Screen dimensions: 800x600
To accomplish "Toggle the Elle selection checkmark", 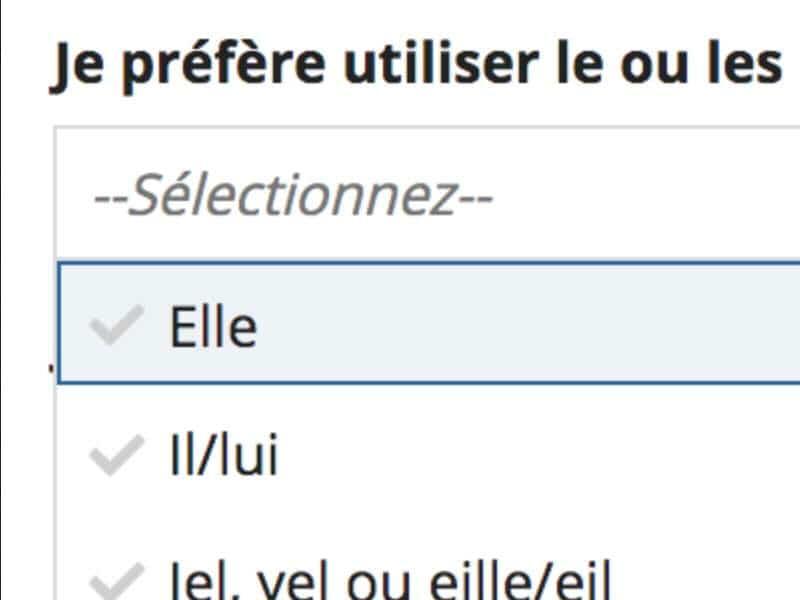I will point(117,327).
